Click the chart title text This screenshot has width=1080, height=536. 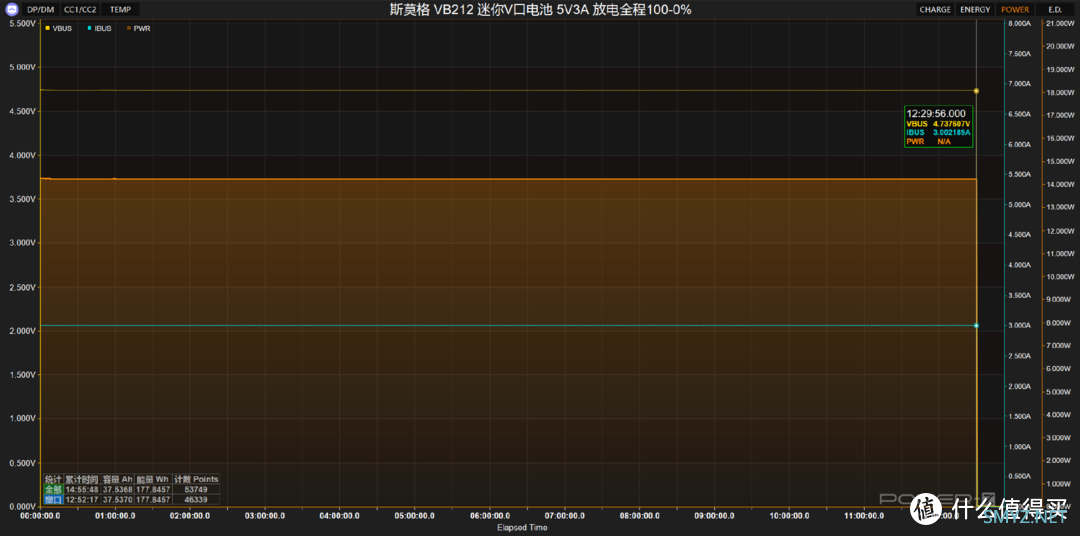[x=540, y=10]
